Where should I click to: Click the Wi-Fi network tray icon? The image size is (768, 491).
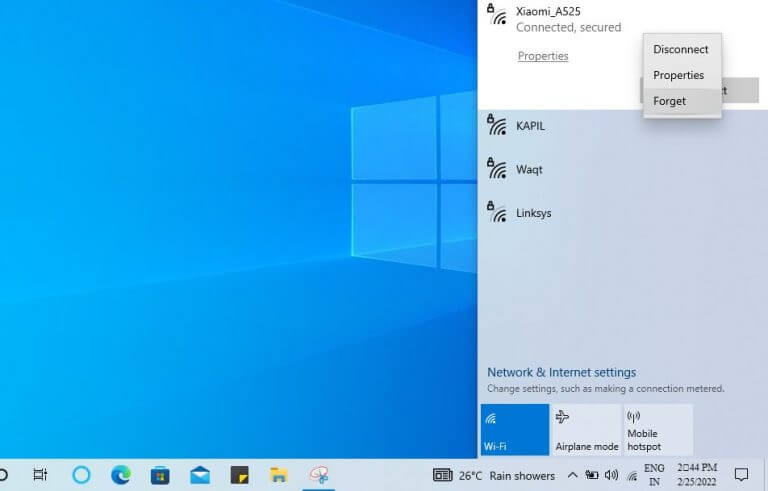632,475
